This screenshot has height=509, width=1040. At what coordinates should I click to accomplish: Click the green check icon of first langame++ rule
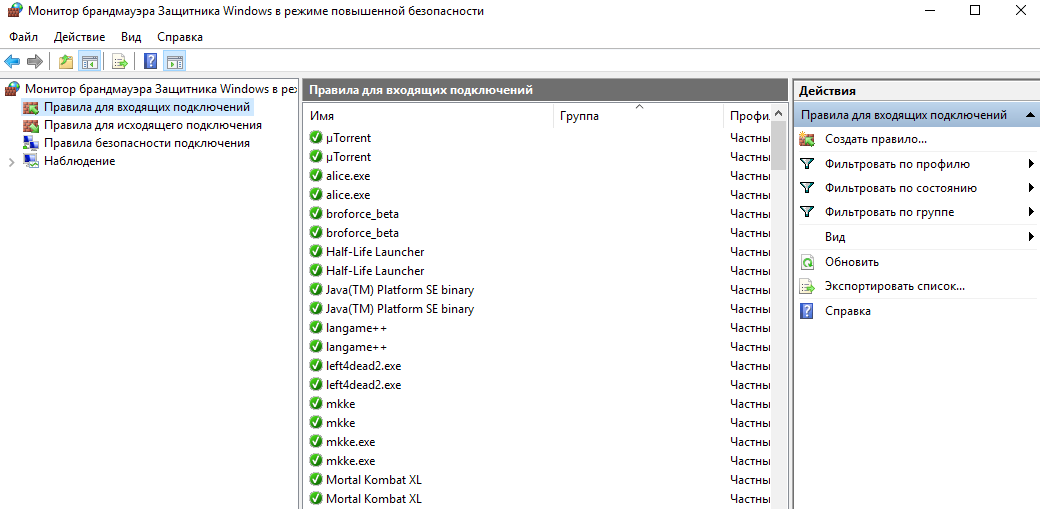point(316,328)
